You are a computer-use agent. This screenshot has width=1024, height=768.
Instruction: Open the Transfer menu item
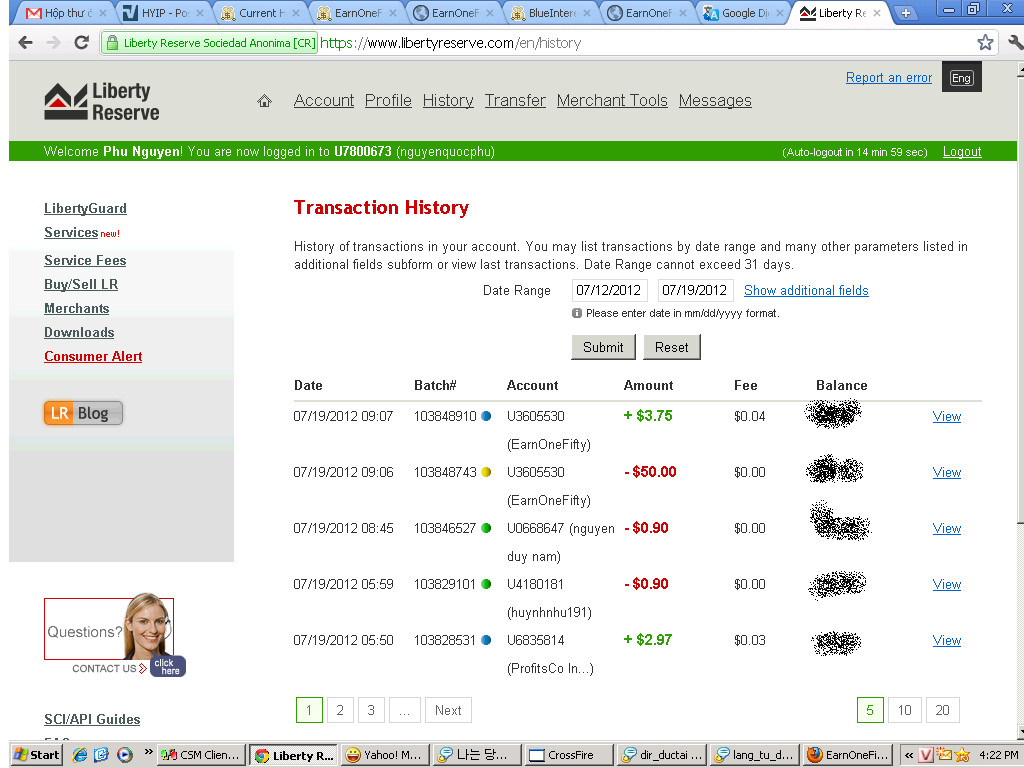[x=515, y=101]
